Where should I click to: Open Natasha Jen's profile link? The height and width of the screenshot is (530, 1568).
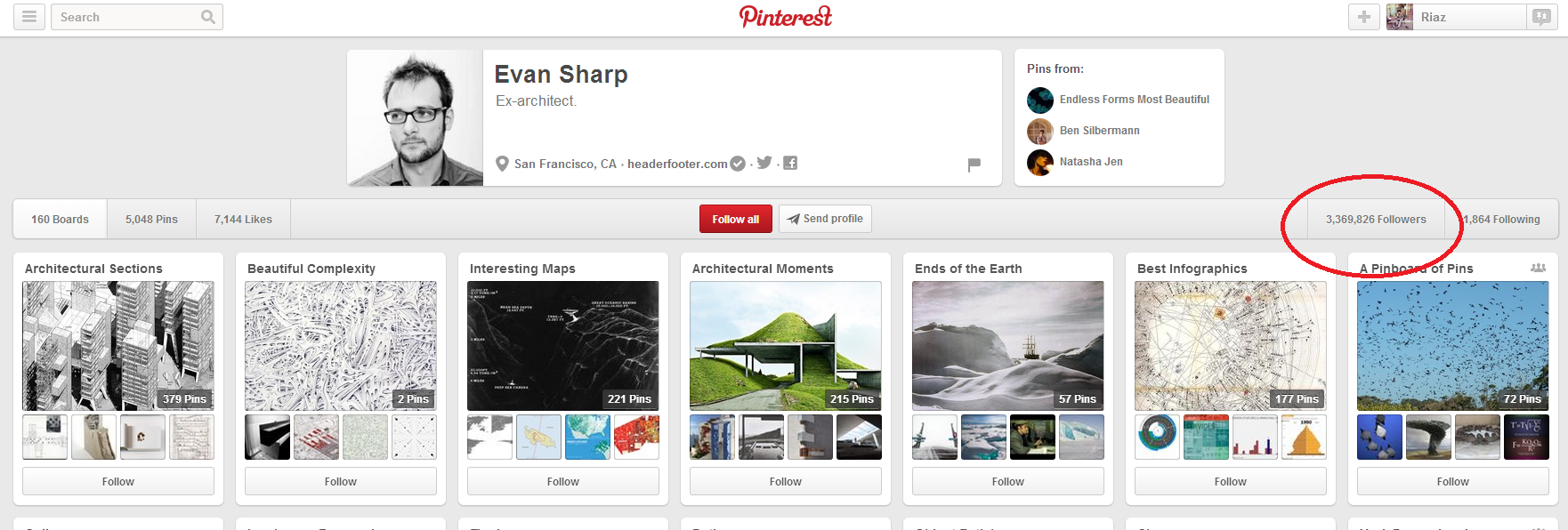pos(1091,162)
